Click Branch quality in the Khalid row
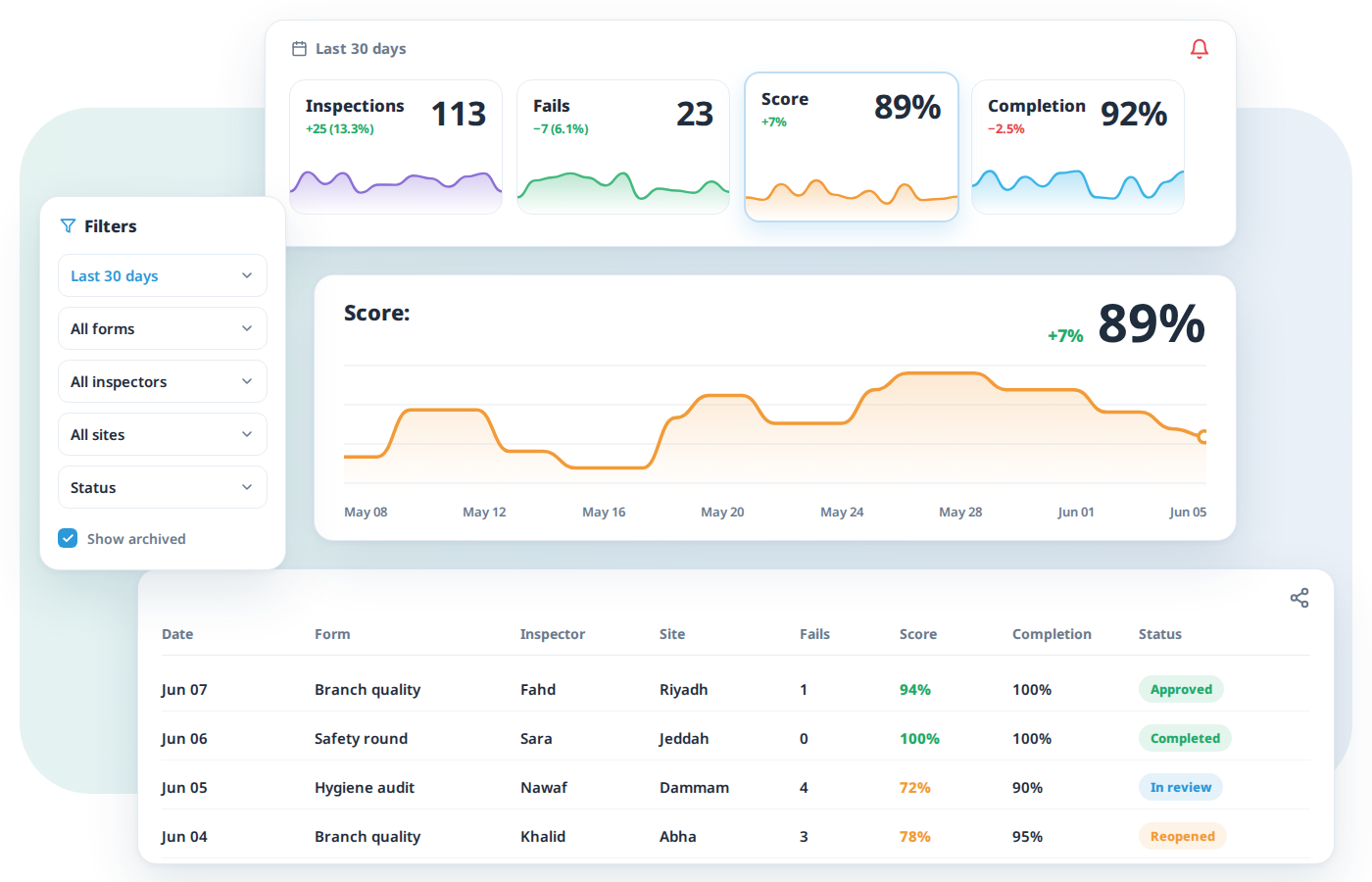 367,837
